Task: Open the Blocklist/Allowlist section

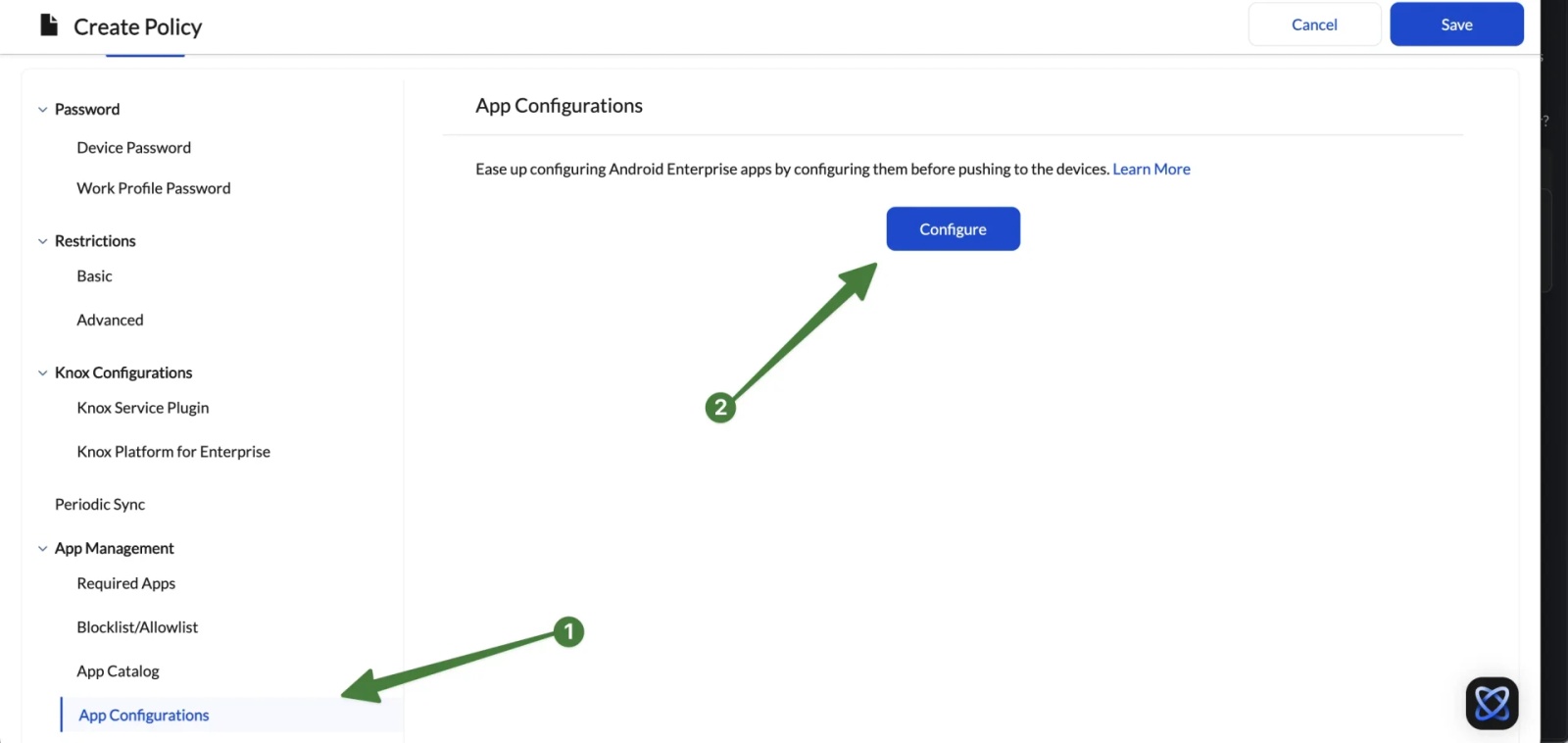Action: pyautogui.click(x=137, y=626)
